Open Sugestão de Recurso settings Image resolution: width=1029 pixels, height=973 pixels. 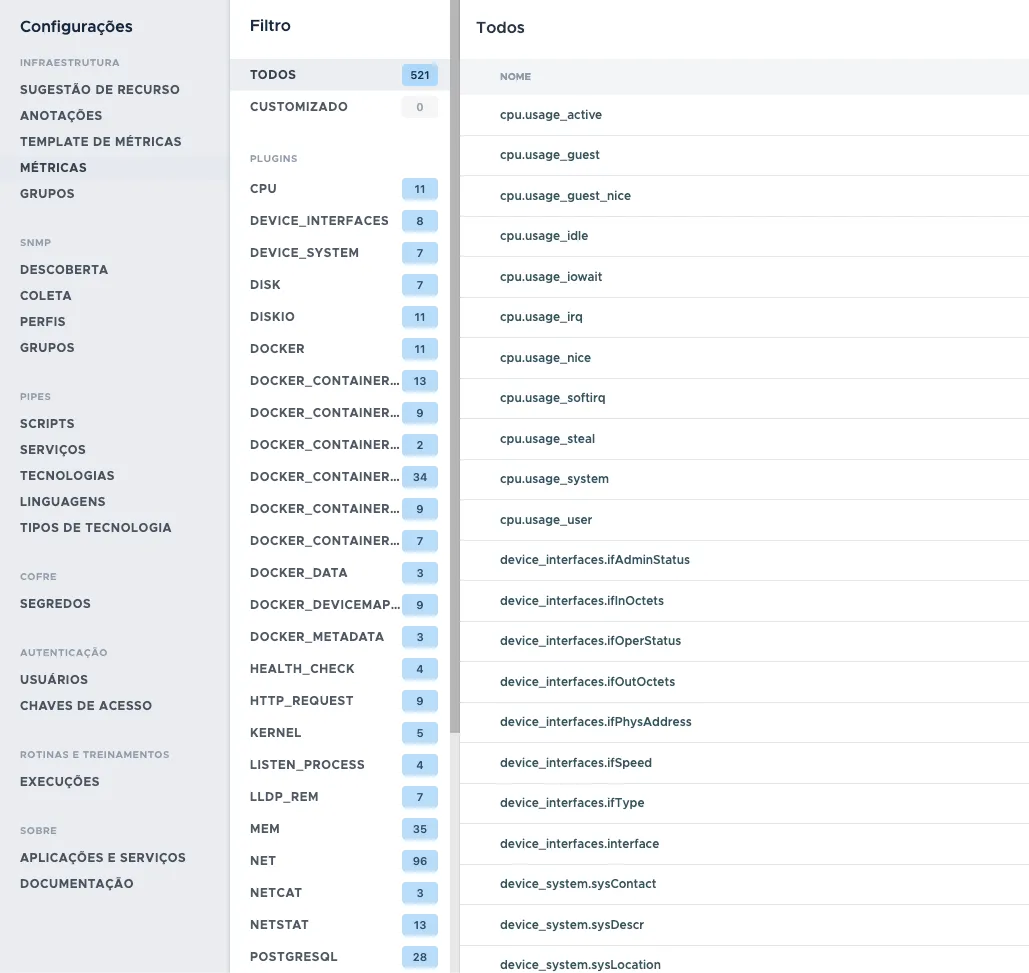click(100, 89)
